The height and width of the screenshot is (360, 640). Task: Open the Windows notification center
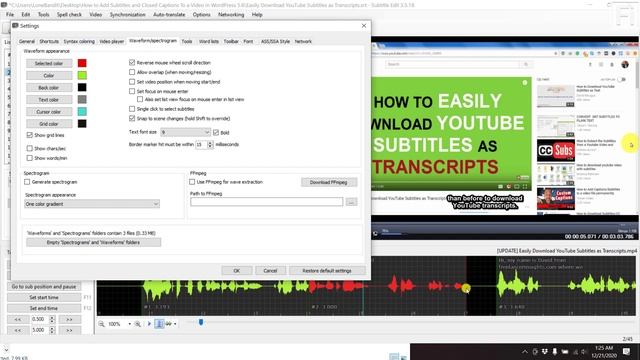tap(626, 351)
